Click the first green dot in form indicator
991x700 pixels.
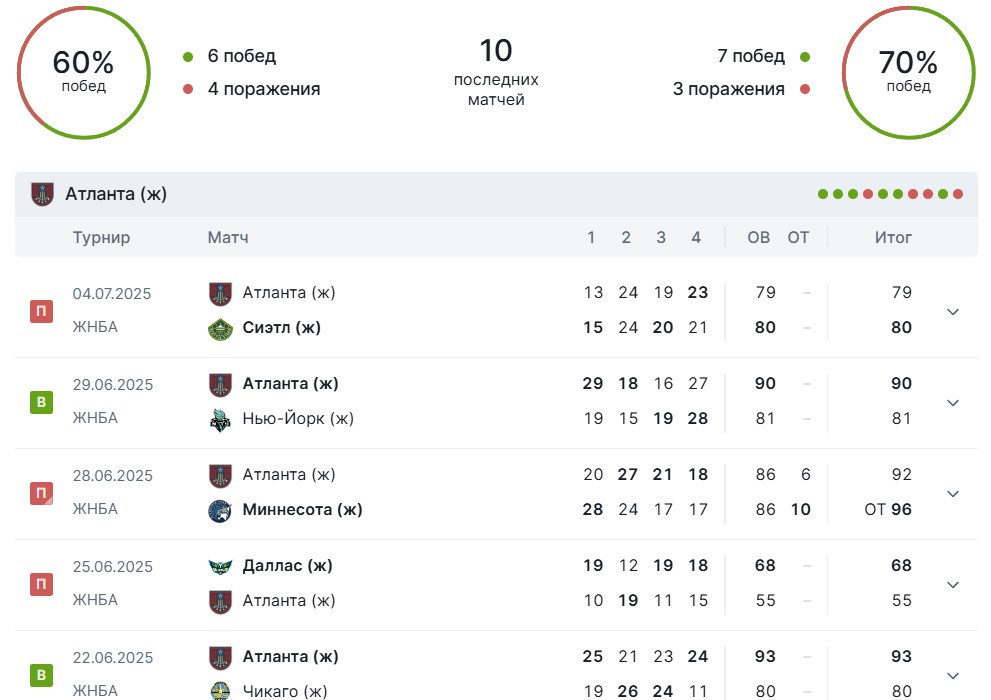coord(823,194)
